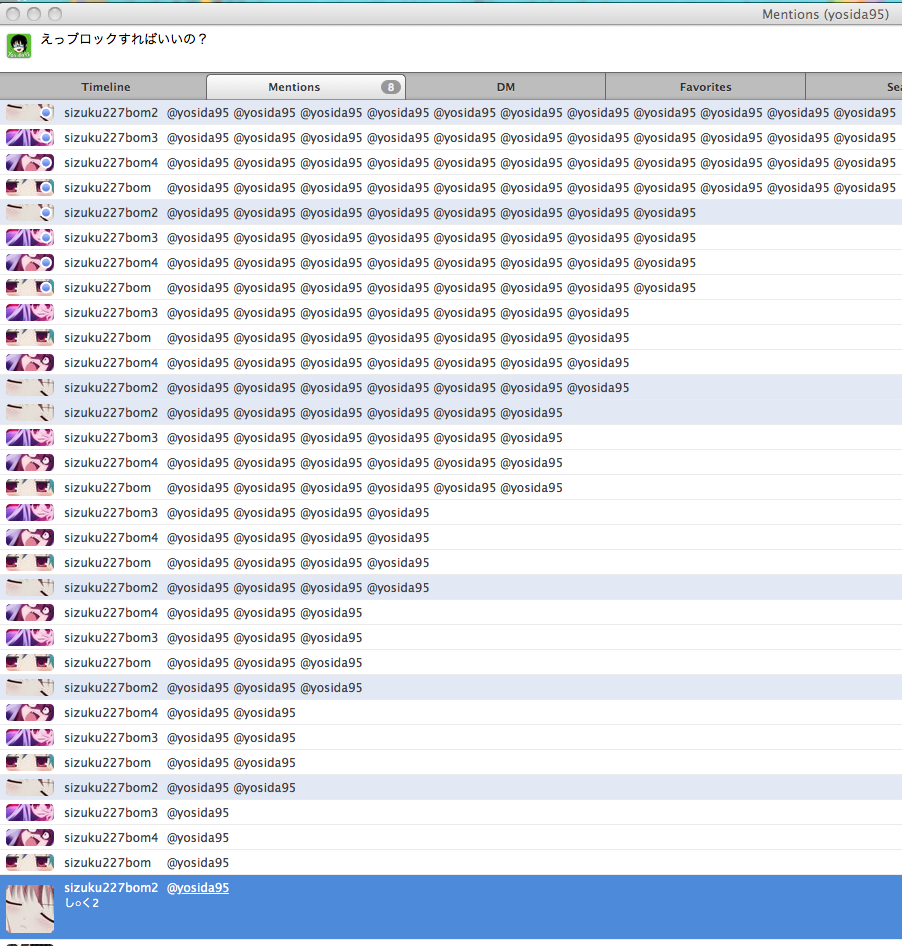
Task: Open the DM tab
Action: point(505,87)
